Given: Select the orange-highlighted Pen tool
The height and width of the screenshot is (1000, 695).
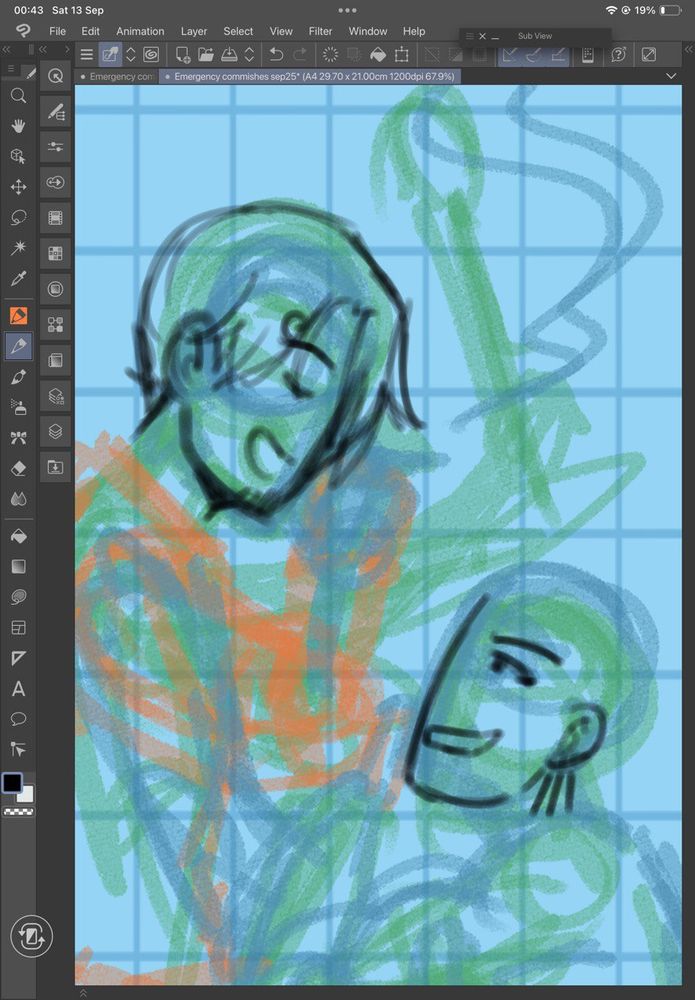Looking at the screenshot, I should pos(18,315).
